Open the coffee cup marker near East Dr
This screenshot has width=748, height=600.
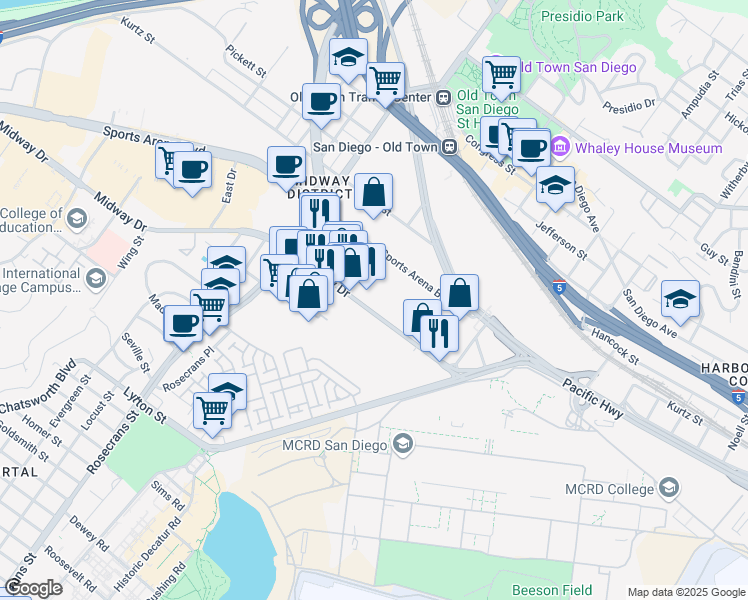point(192,170)
